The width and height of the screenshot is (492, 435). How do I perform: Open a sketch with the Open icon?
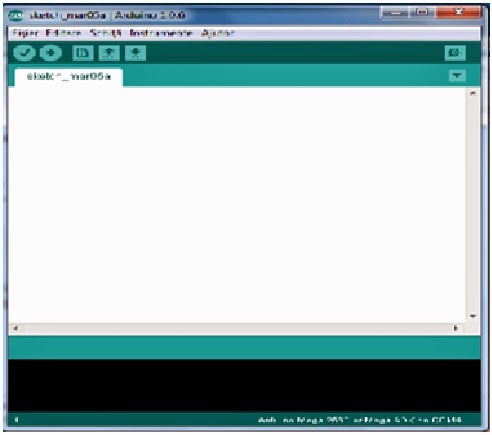(x=109, y=53)
